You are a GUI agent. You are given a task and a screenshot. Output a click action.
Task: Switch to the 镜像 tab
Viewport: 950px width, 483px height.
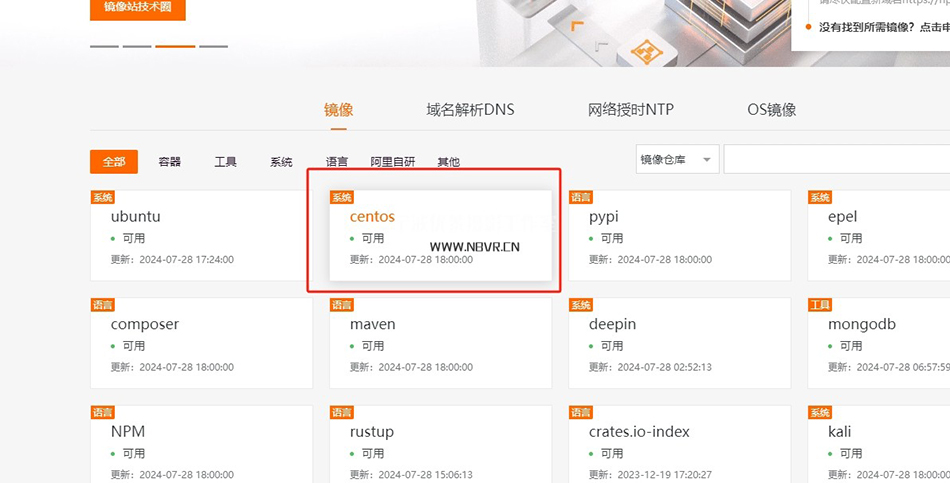click(338, 110)
